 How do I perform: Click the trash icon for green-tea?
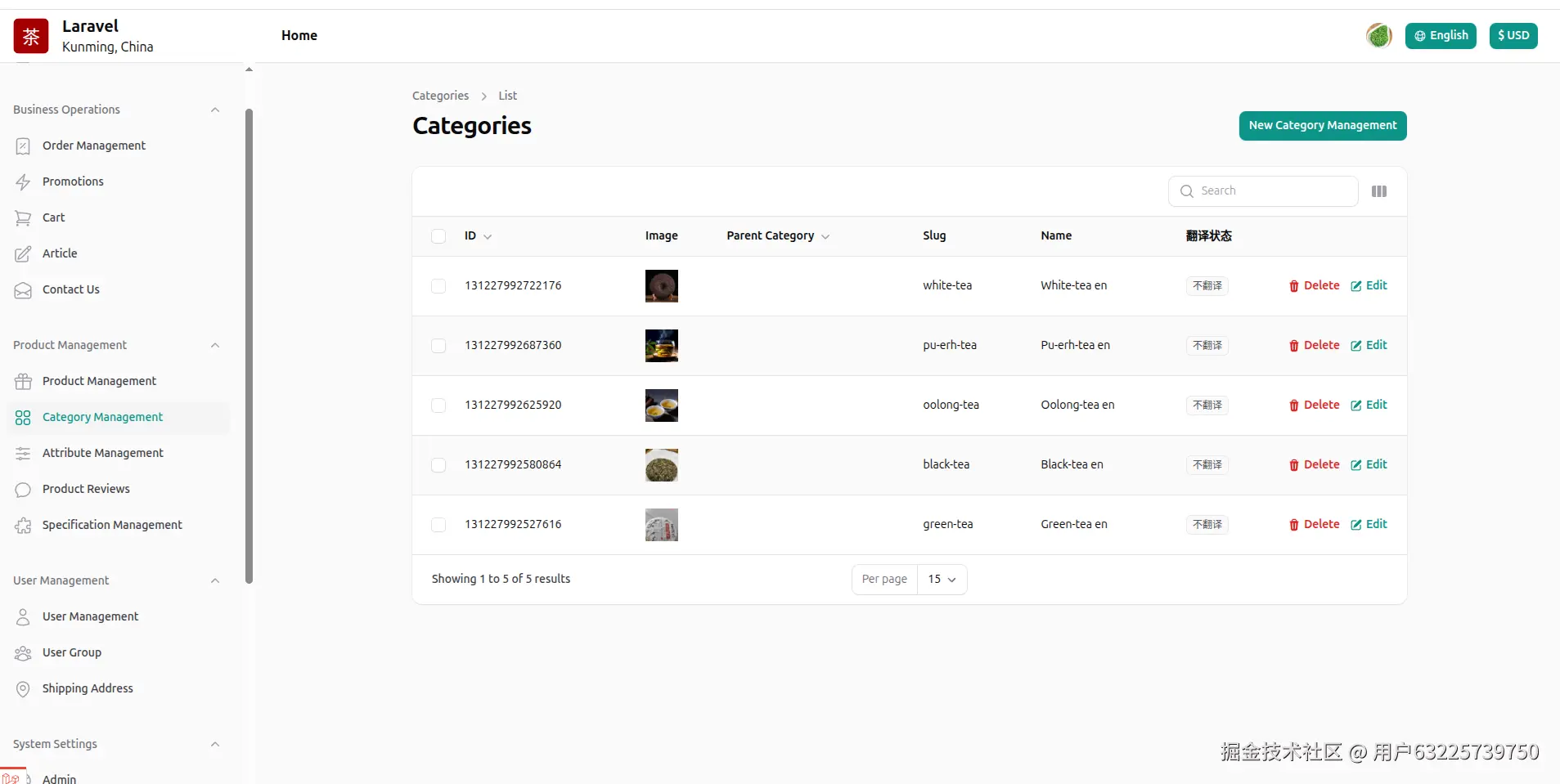click(1294, 525)
